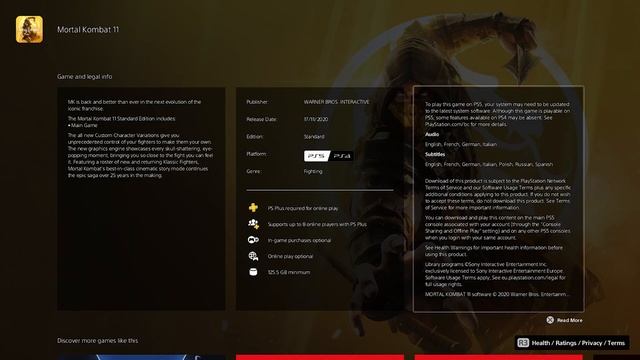The image size is (640, 360).
Task: Click the Read More circle button icon
Action: [x=550, y=320]
